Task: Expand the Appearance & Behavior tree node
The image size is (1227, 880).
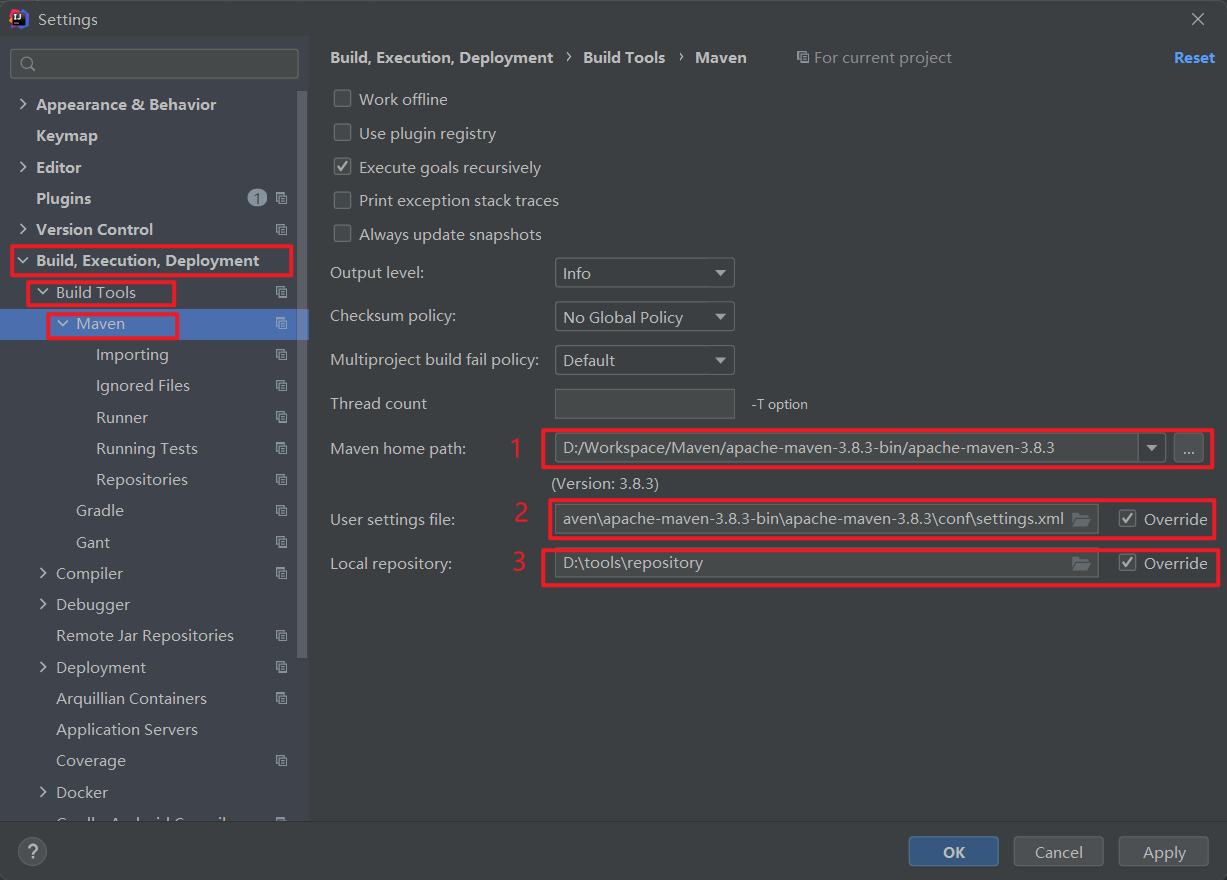Action: pos(23,104)
